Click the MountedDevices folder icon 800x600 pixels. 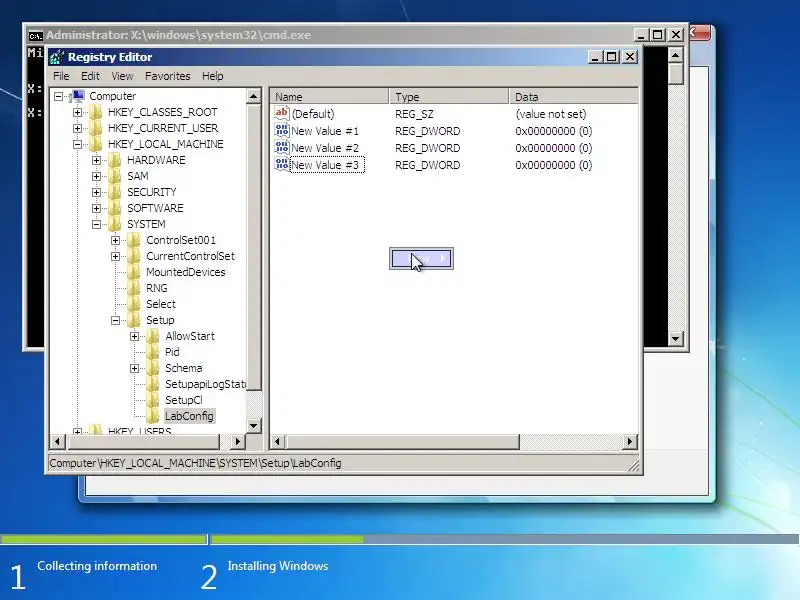click(x=134, y=272)
